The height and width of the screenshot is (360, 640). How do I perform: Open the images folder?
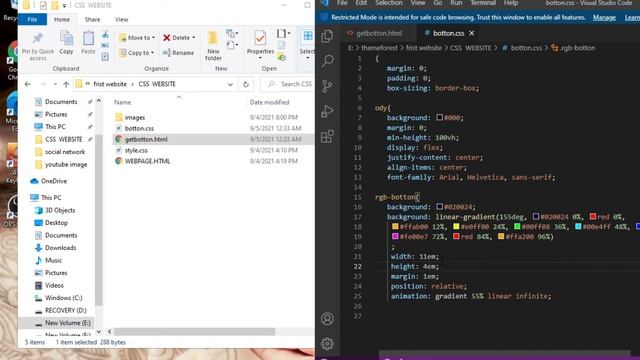(135, 118)
